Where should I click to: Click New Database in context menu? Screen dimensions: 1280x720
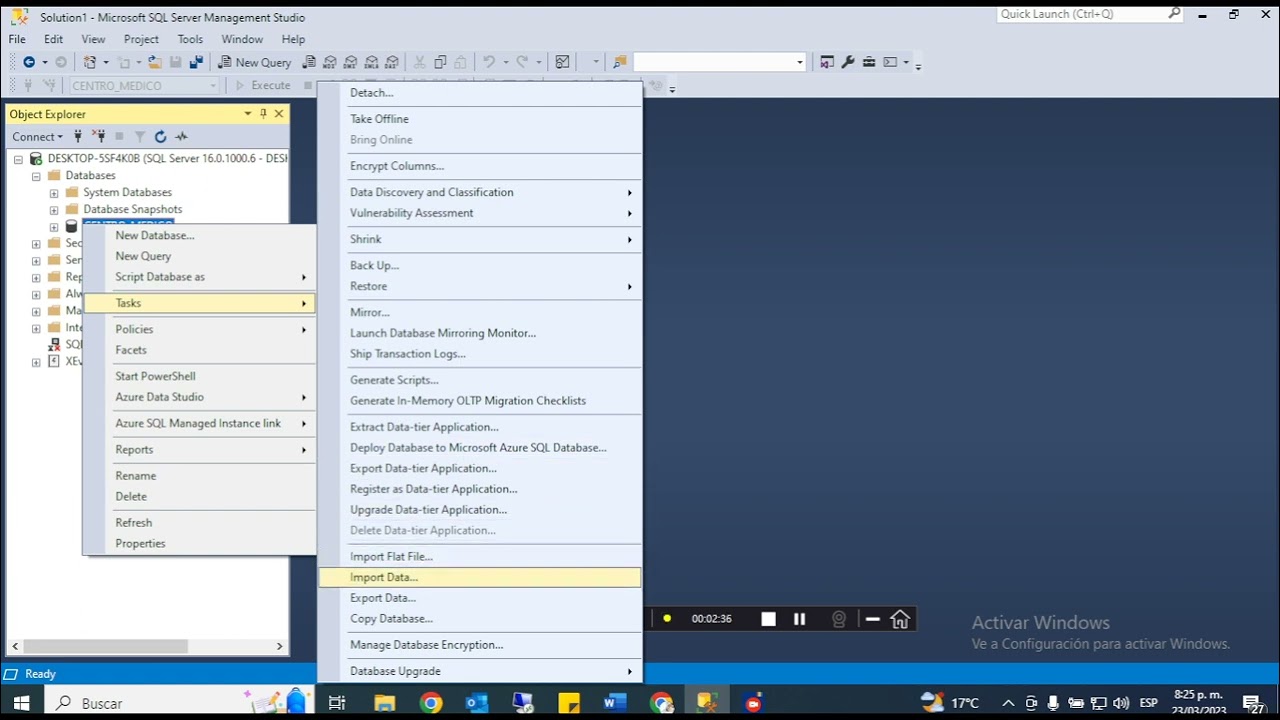click(x=200, y=235)
